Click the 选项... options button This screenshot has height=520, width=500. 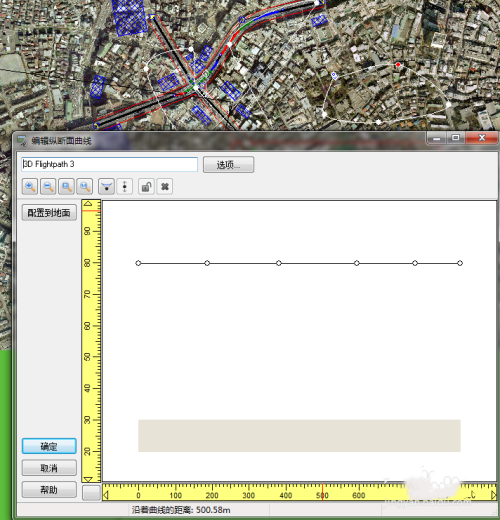pyautogui.click(x=229, y=165)
